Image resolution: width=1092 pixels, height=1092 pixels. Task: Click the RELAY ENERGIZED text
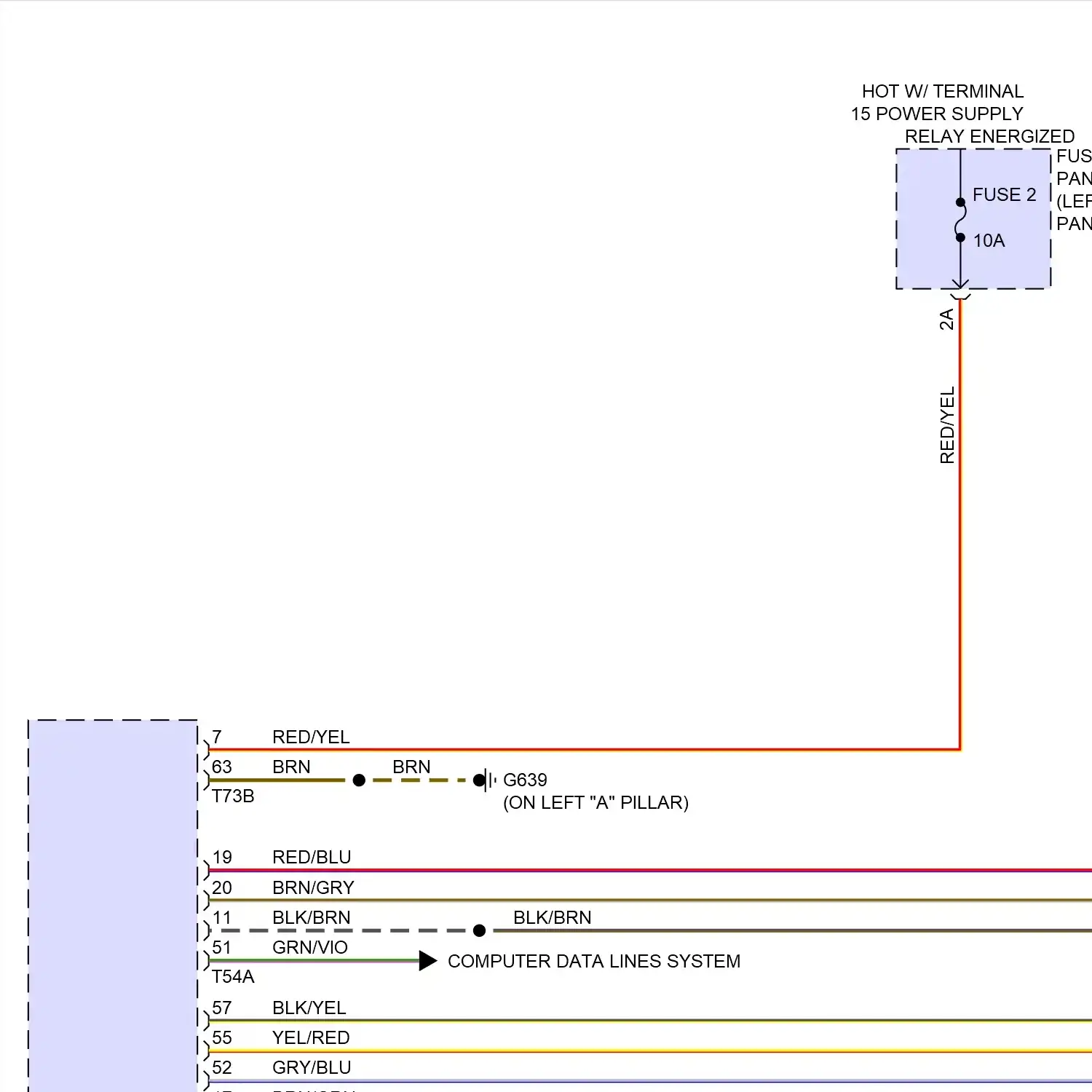(x=989, y=137)
